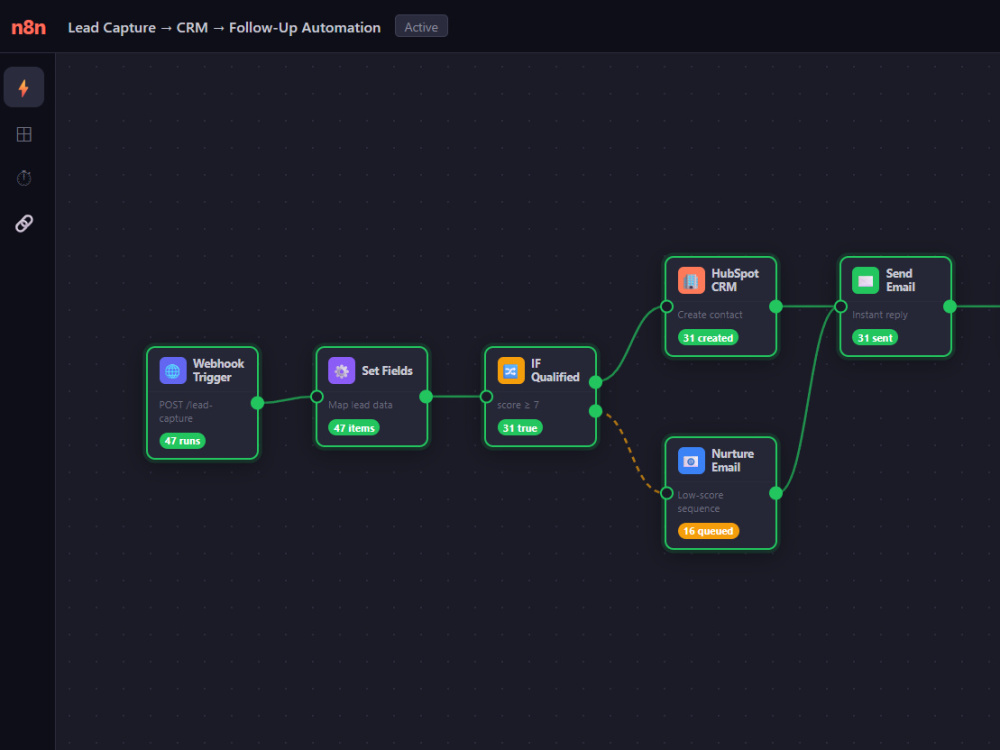The width and height of the screenshot is (1000, 750).
Task: Select the Webhook Trigger node title
Action: (218, 371)
